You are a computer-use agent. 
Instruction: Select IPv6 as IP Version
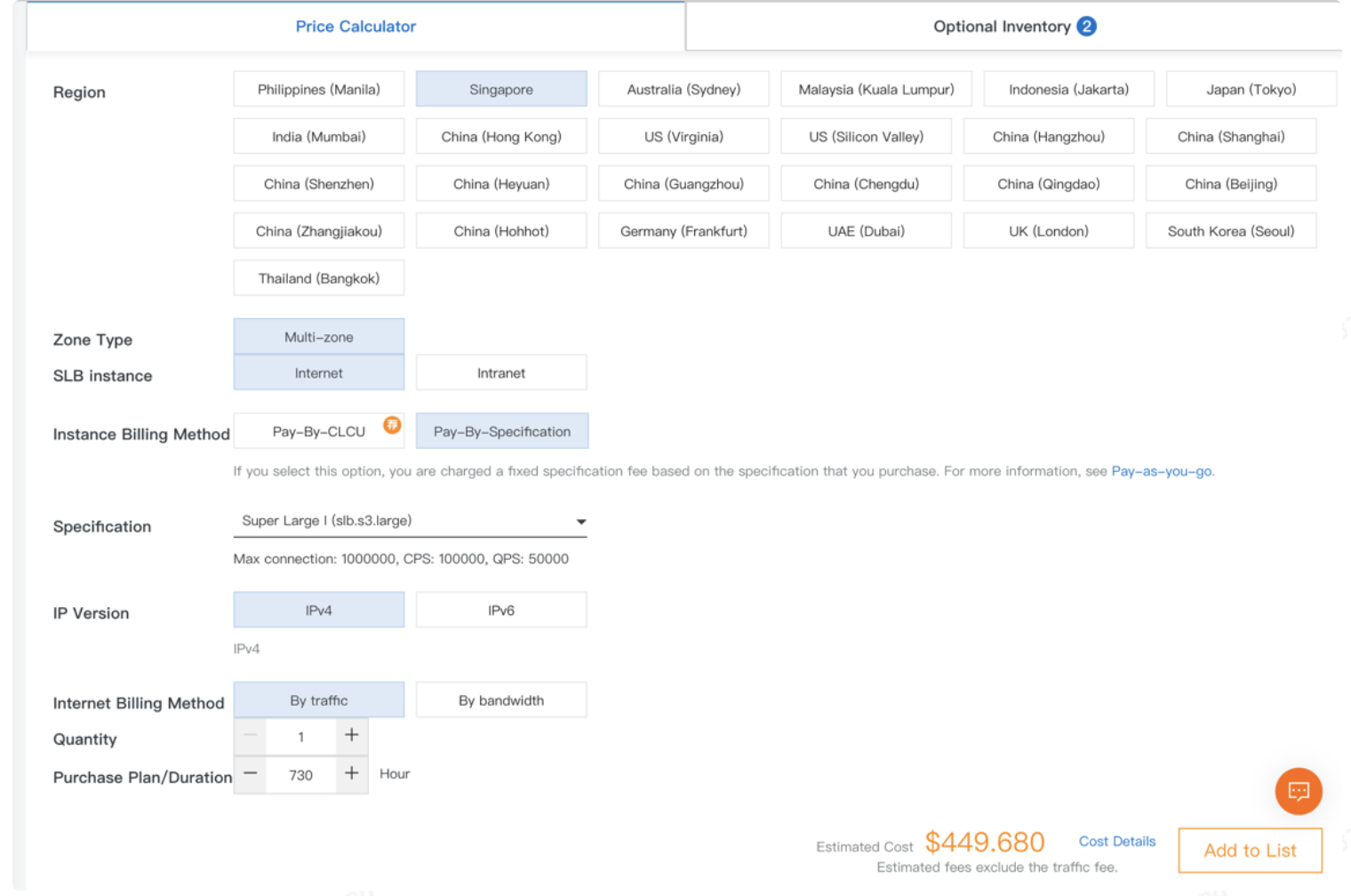(500, 610)
